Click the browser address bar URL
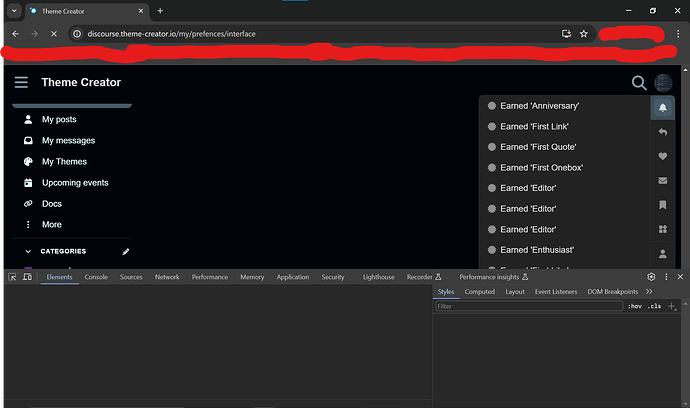This screenshot has width=690, height=408. coord(171,34)
